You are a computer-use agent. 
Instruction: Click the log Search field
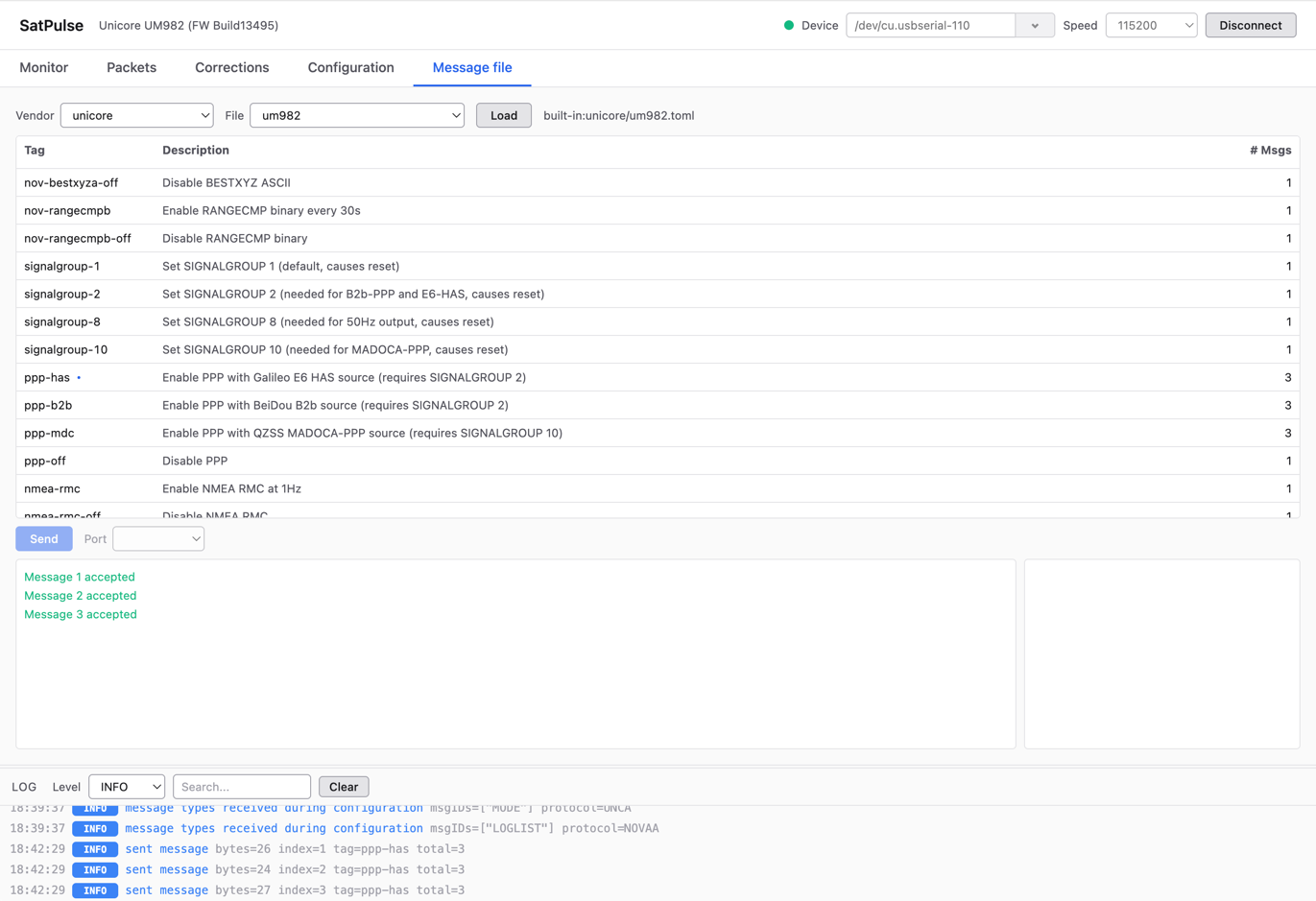[x=242, y=787]
